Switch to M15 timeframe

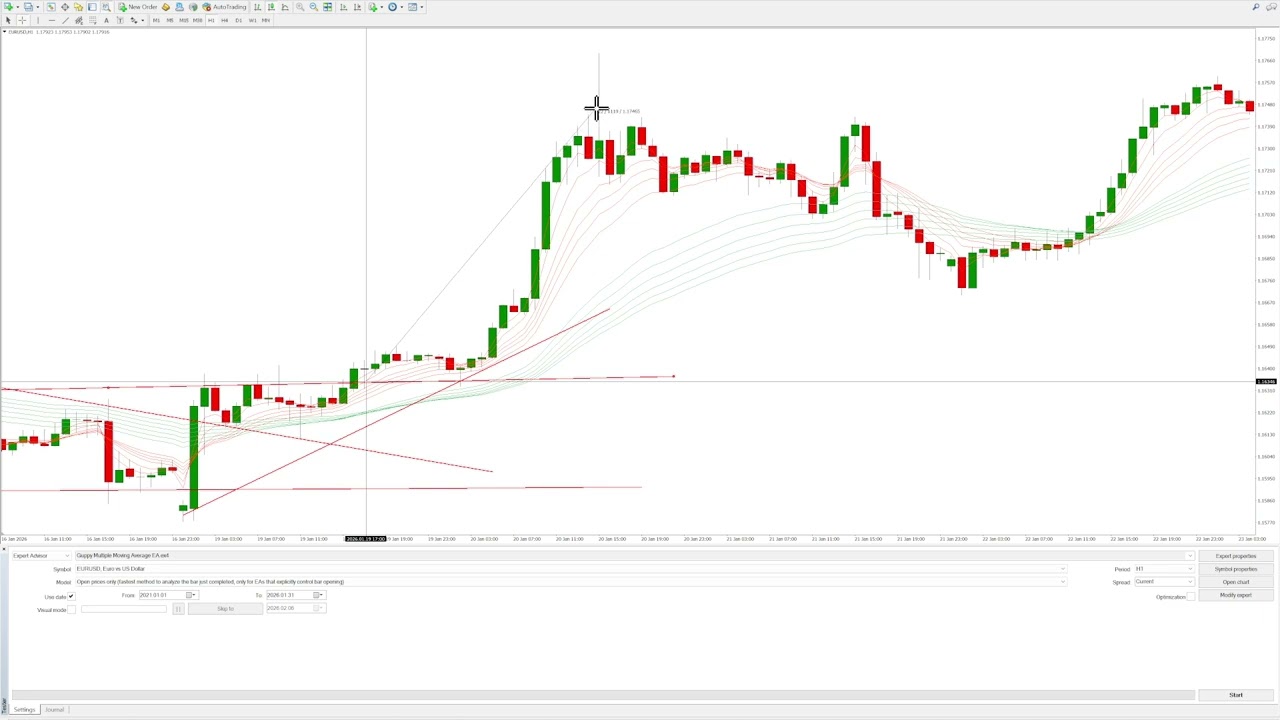(184, 20)
